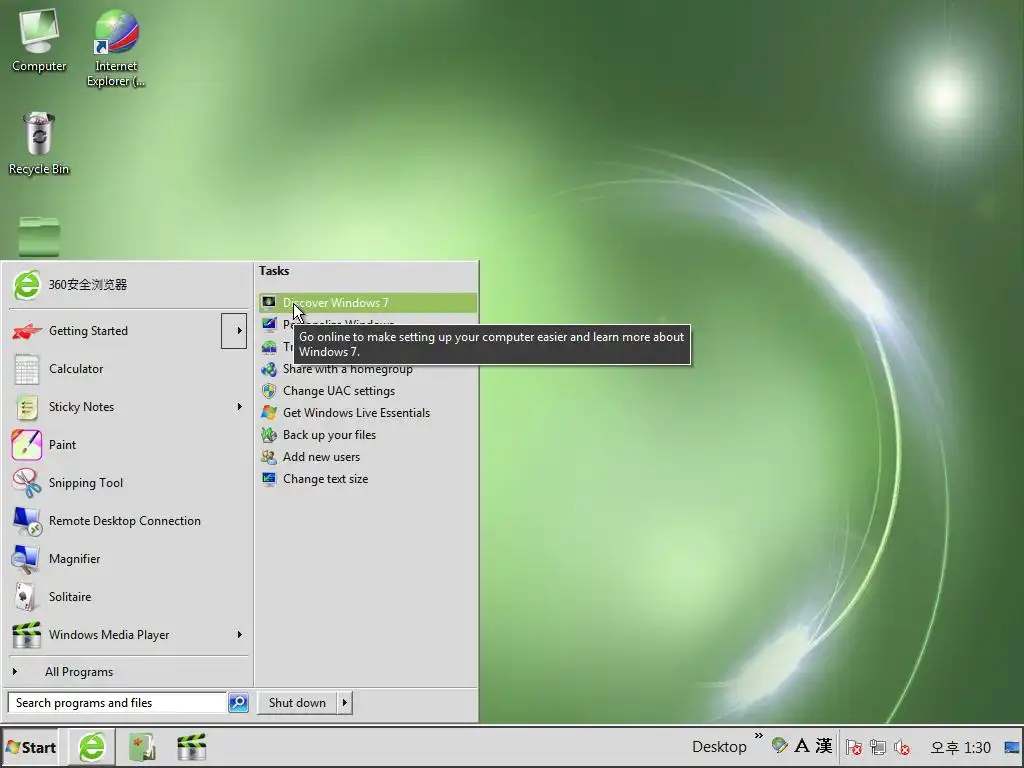
Task: Open the green notebook taskbar icon
Action: pyautogui.click(x=142, y=747)
